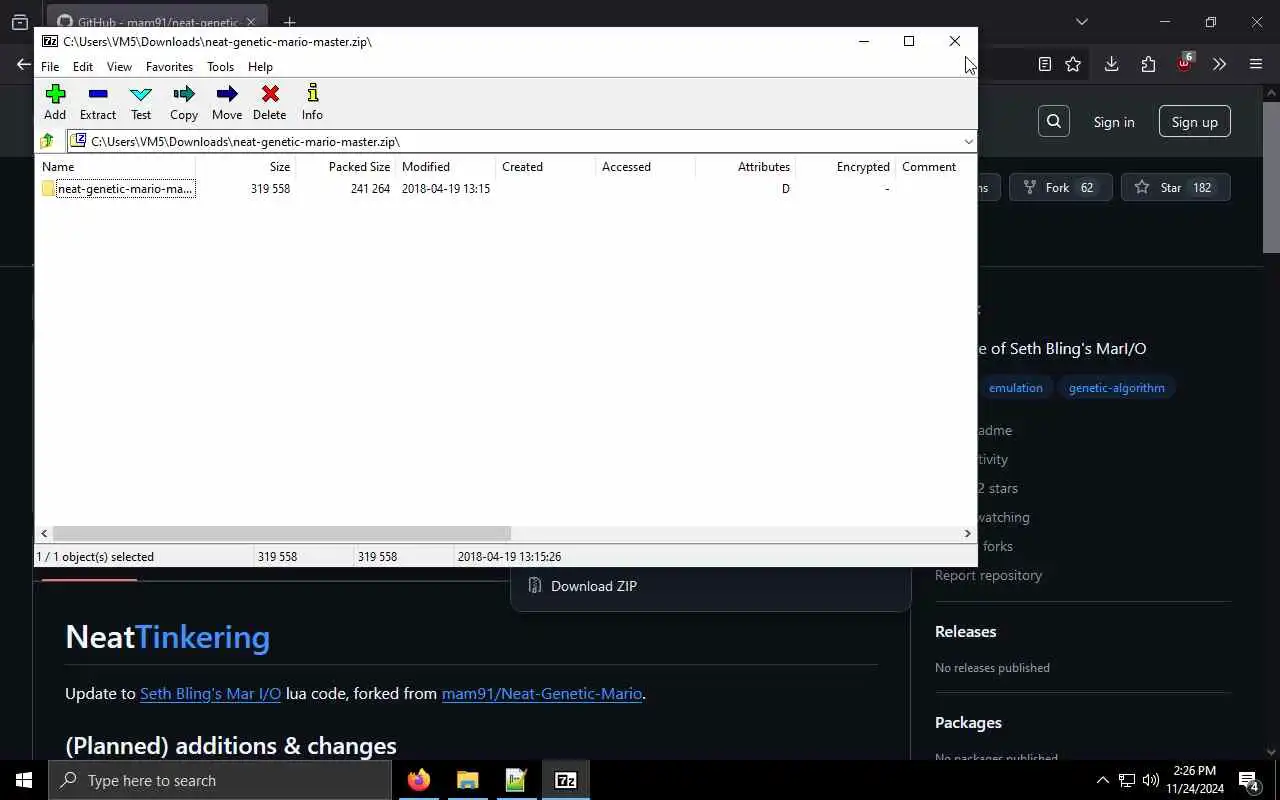
Task: Click the File Explorer taskbar icon
Action: point(467,780)
